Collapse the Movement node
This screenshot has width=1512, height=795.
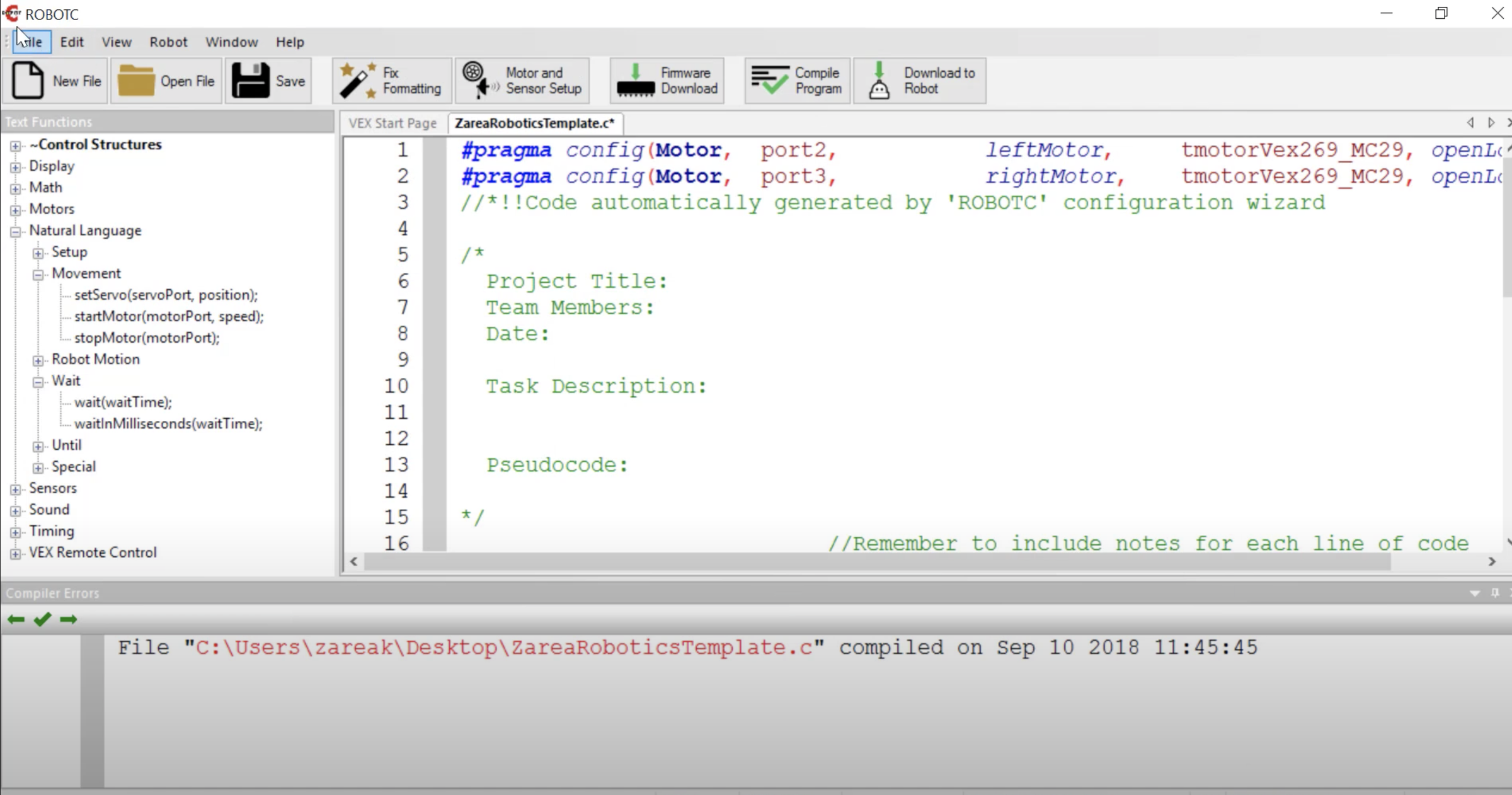(38, 273)
